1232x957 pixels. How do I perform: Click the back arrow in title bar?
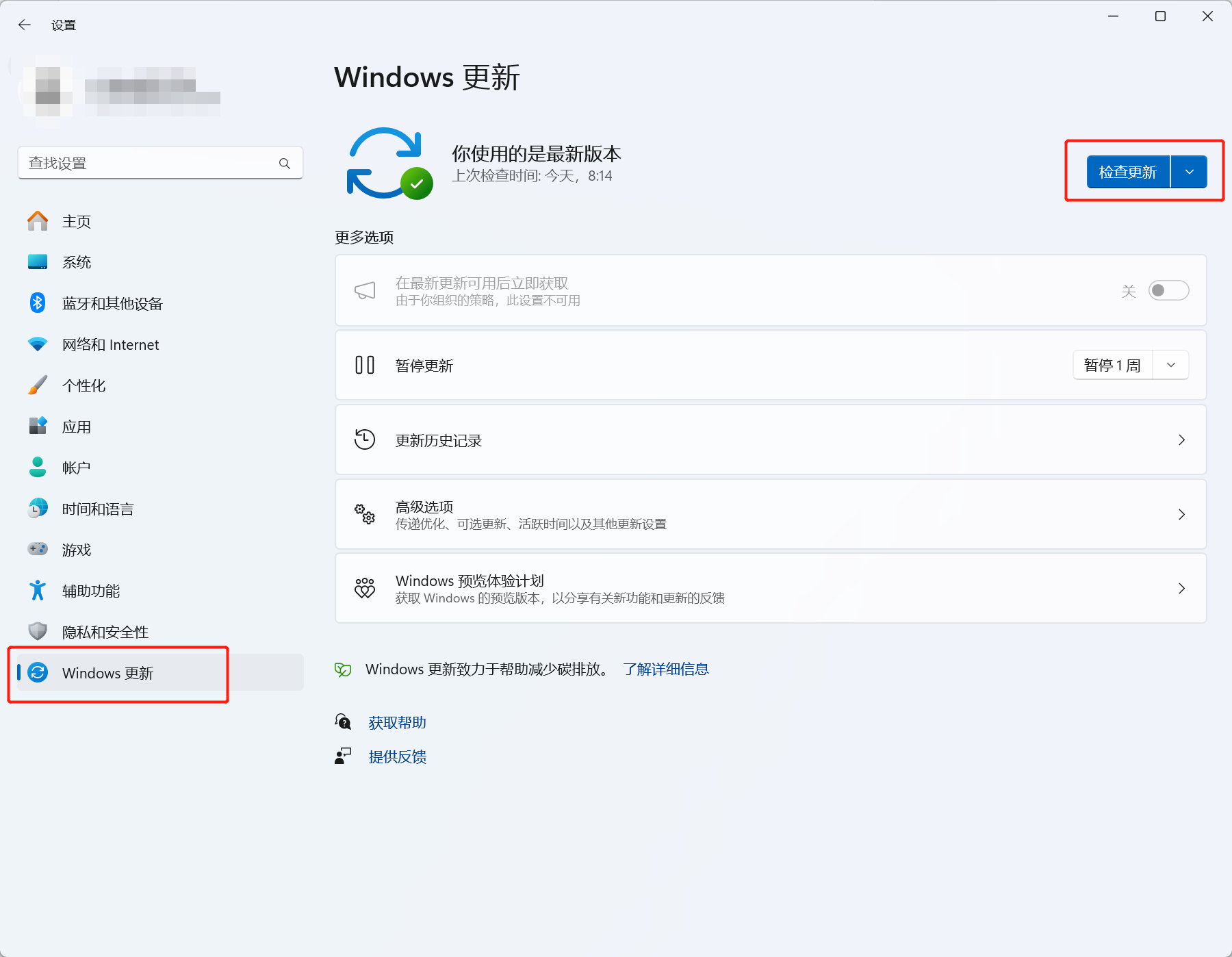click(x=25, y=25)
